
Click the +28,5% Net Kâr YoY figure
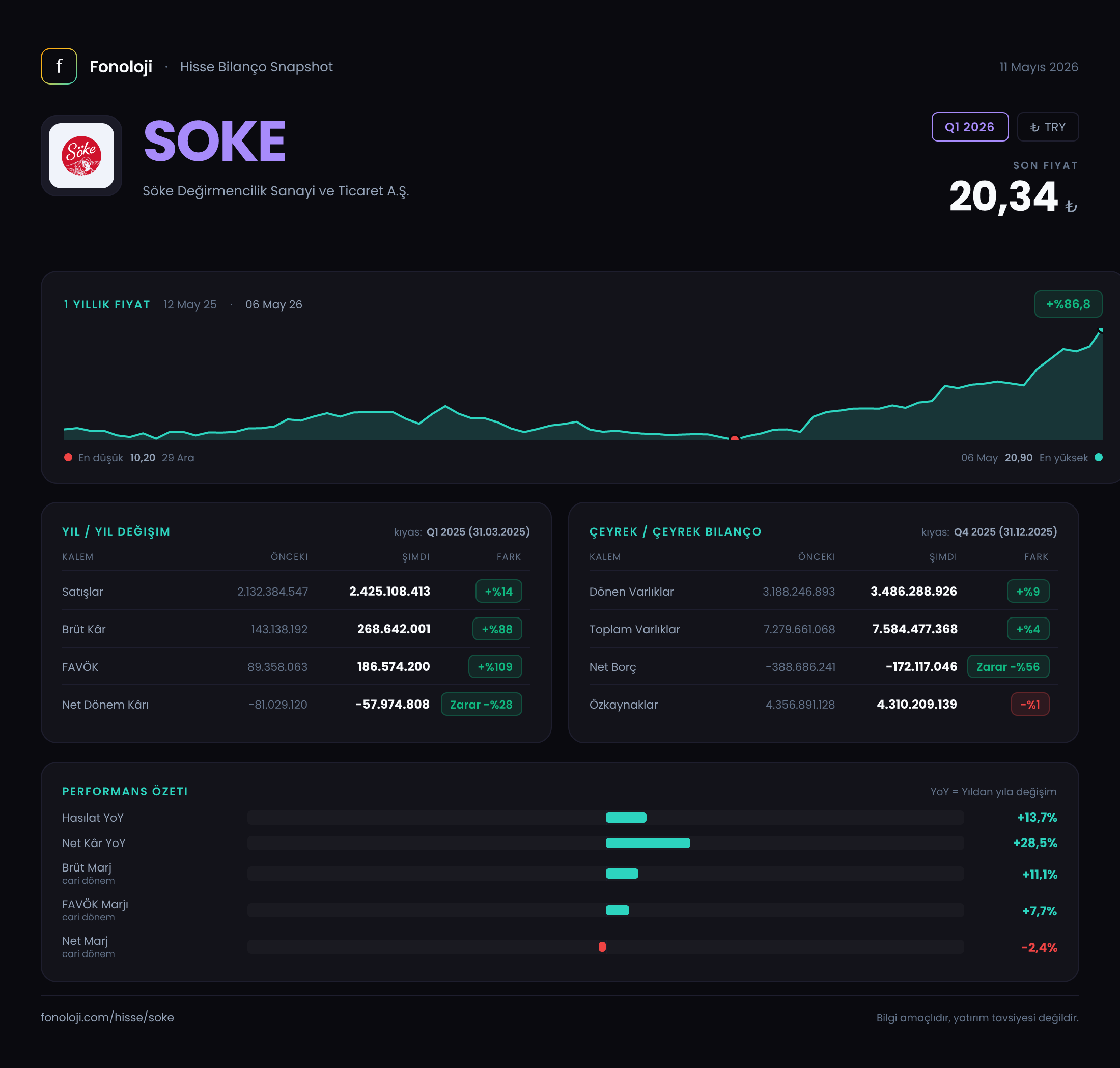tap(1034, 842)
